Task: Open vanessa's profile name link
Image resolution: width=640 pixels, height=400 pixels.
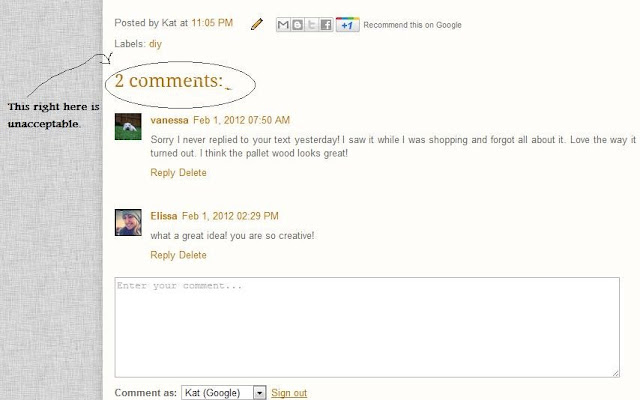Action: tap(169, 120)
